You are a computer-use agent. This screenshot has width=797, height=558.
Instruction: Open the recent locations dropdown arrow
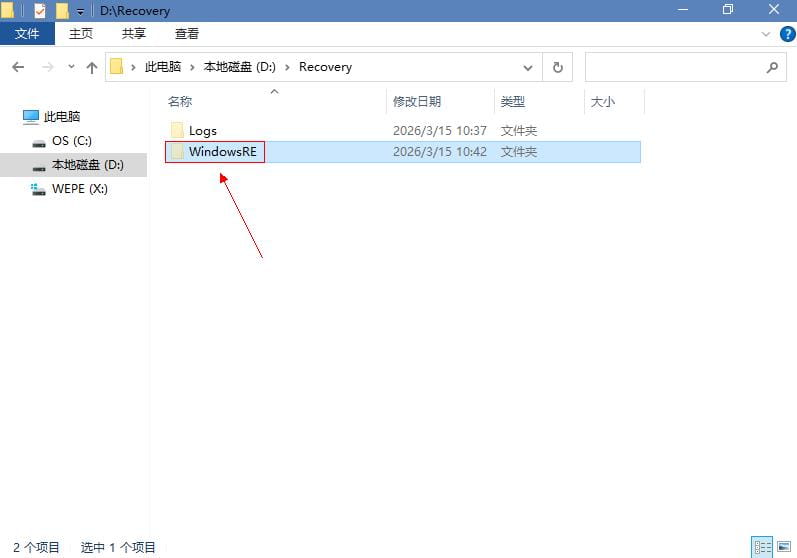point(71,67)
